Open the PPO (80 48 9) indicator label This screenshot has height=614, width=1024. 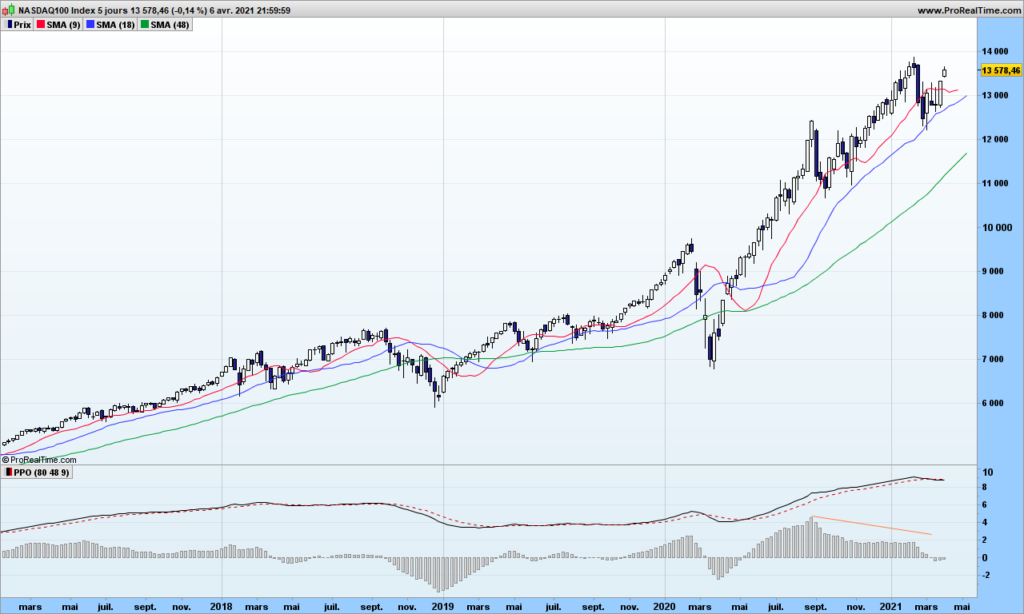[37, 472]
